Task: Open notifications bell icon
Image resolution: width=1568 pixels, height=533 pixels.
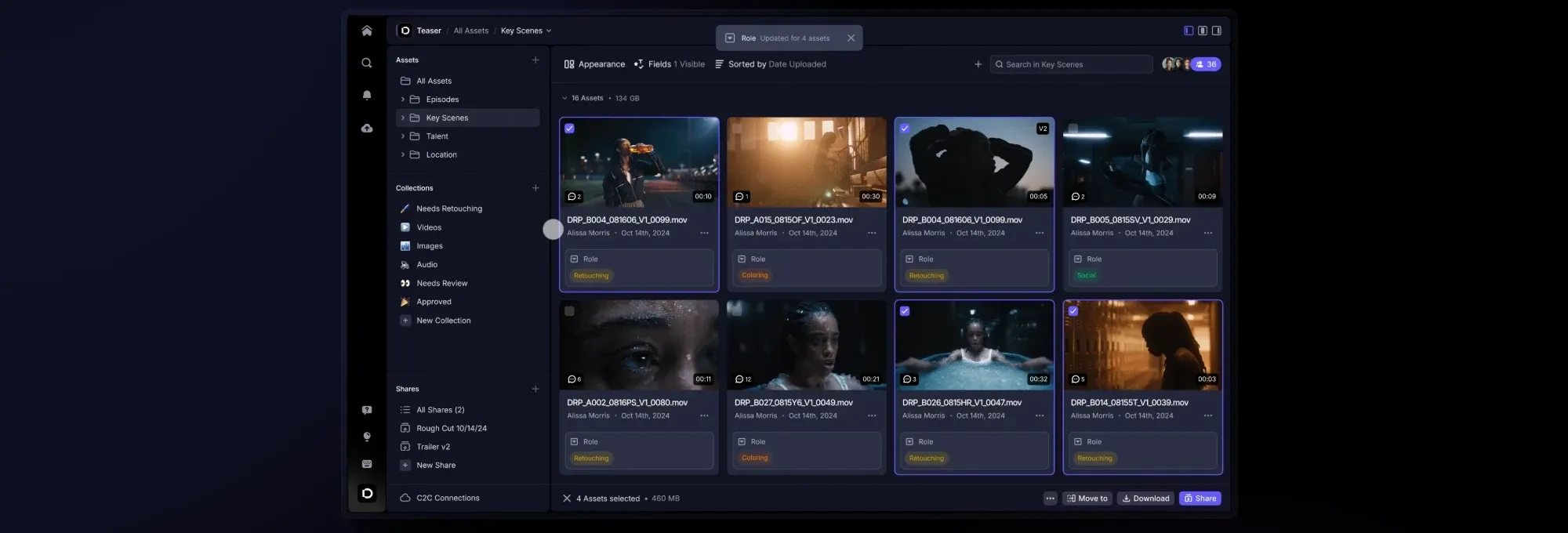Action: pos(366,95)
